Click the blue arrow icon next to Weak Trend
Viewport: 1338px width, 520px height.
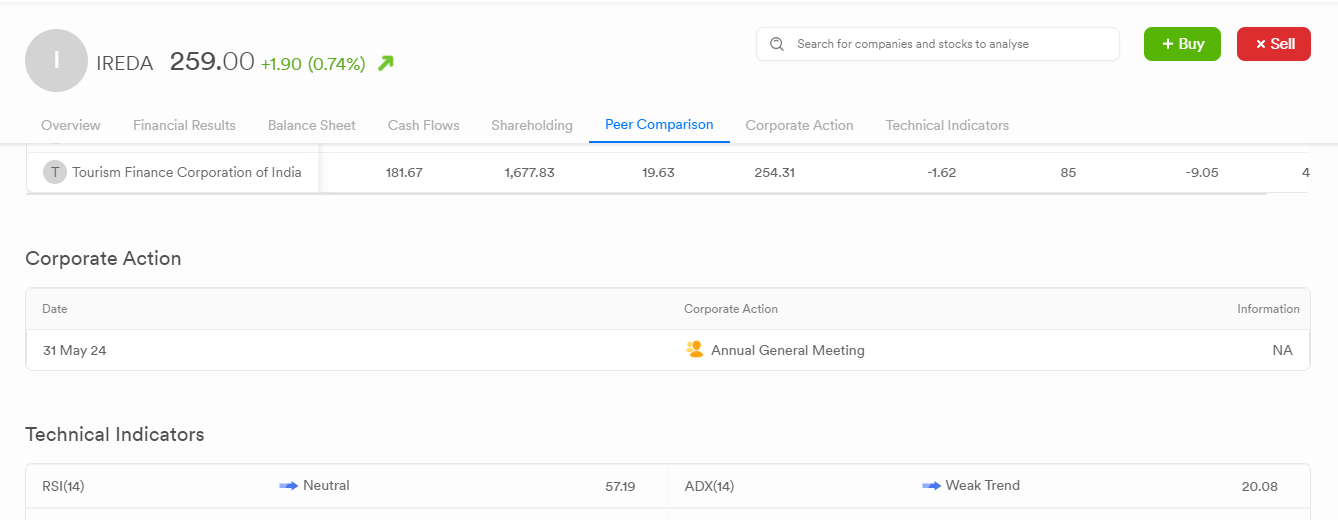pyautogui.click(x=931, y=485)
